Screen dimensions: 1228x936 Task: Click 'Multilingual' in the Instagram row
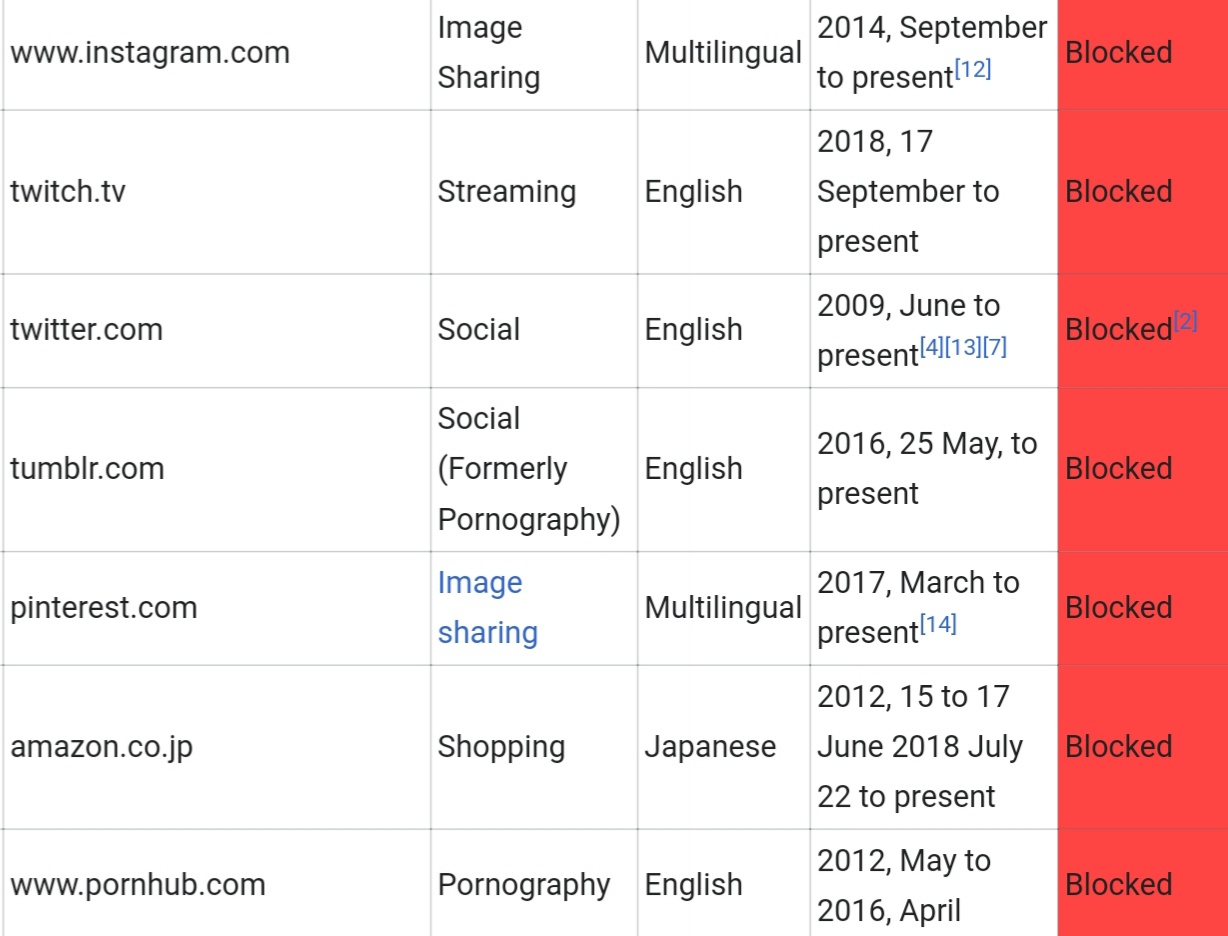coord(724,53)
